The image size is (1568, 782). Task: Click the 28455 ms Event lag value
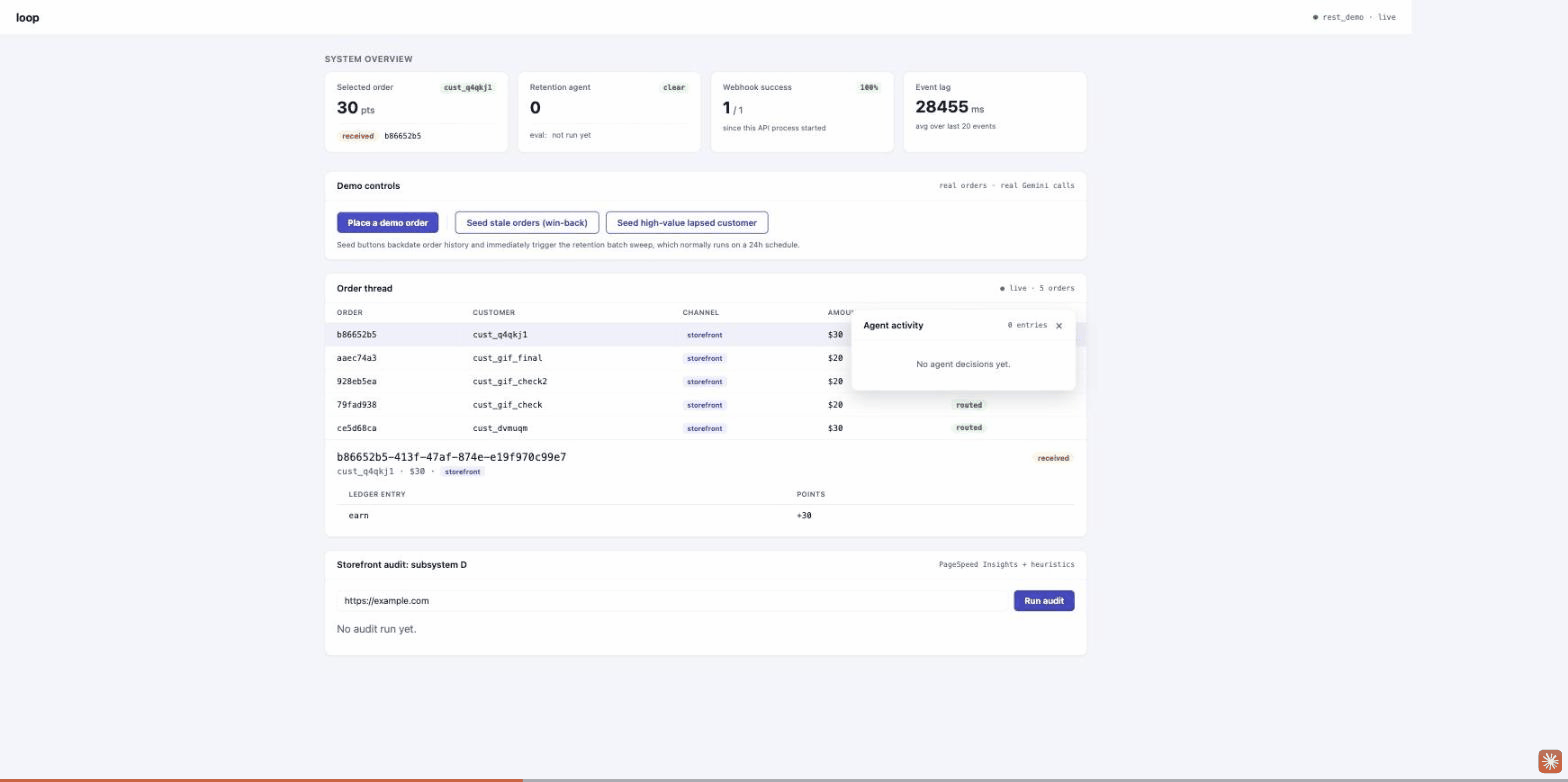click(950, 107)
